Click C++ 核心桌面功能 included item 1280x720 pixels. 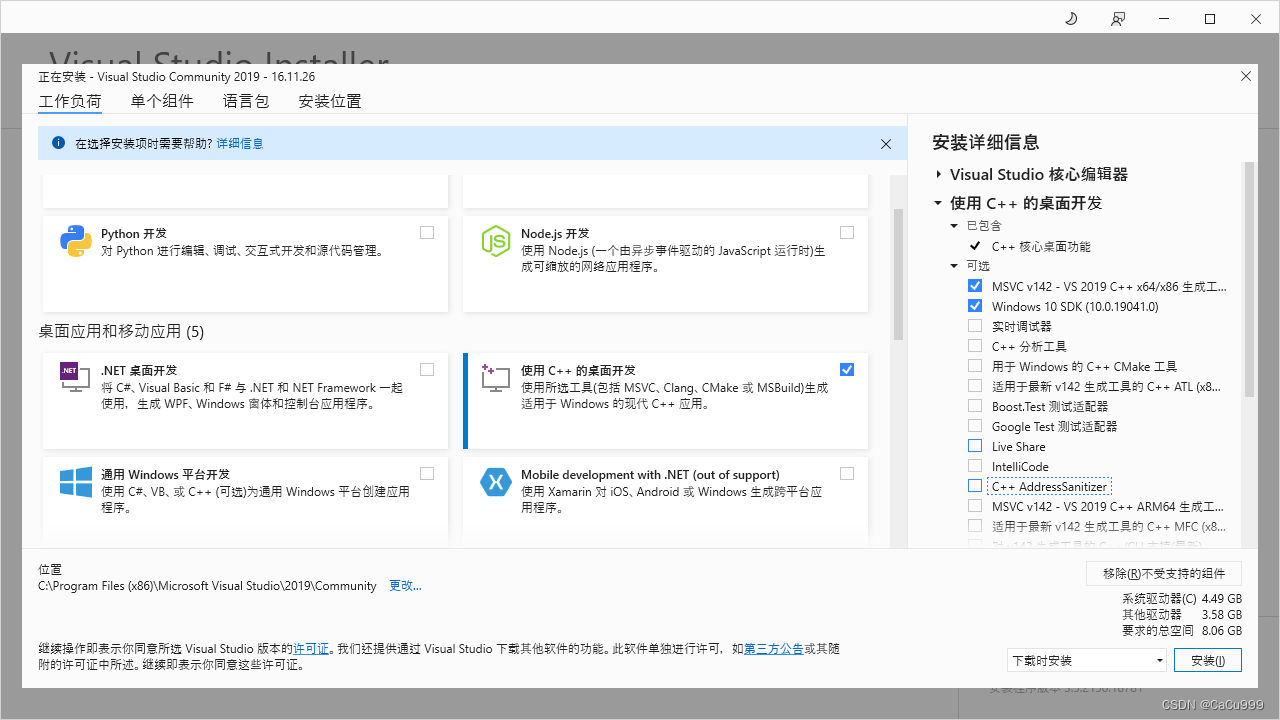tap(1041, 246)
